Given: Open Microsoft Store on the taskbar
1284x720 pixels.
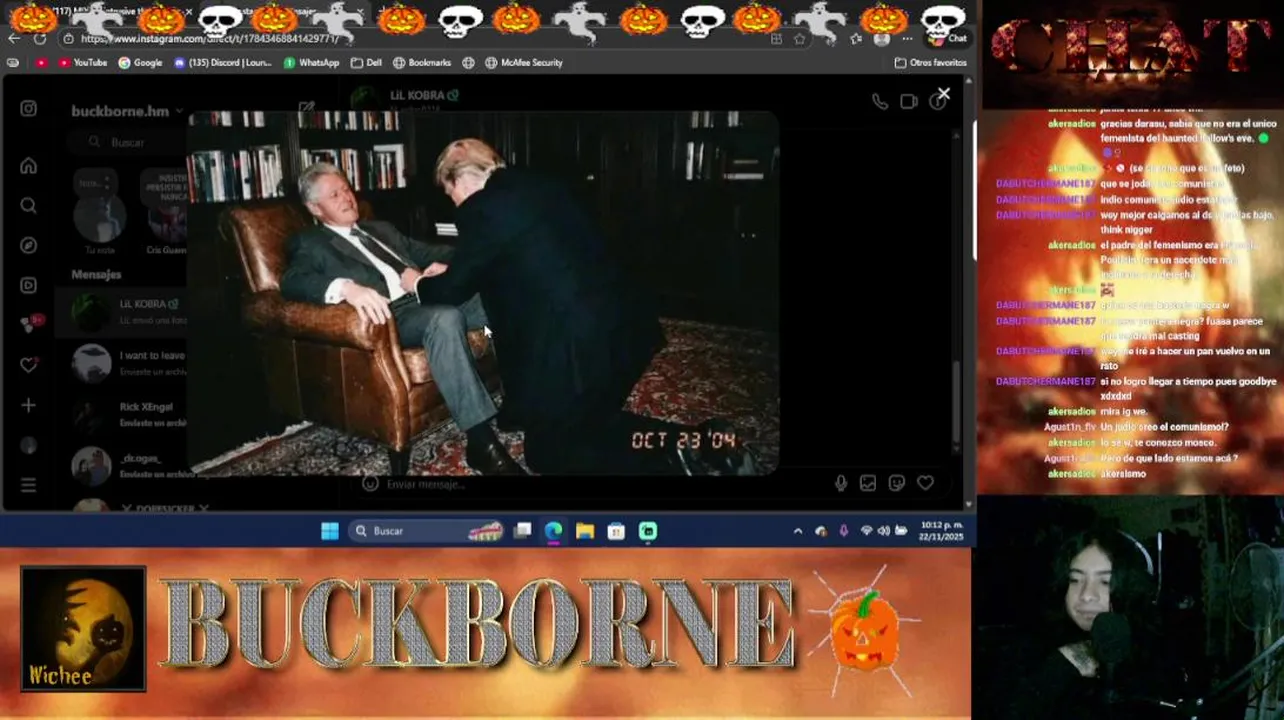Looking at the screenshot, I should [616, 531].
